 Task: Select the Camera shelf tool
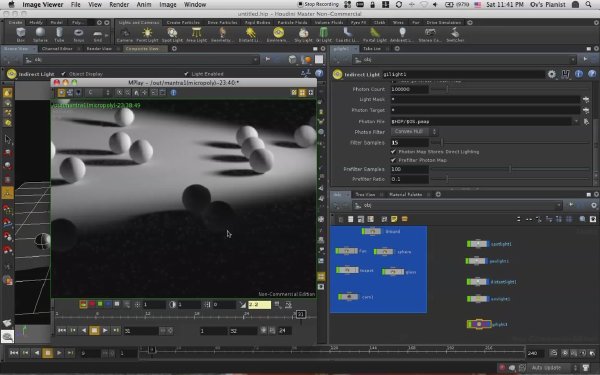coord(125,35)
